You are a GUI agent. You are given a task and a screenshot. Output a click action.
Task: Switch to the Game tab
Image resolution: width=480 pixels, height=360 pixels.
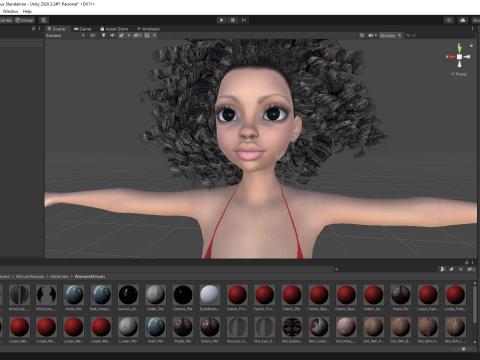pyautogui.click(x=82, y=29)
